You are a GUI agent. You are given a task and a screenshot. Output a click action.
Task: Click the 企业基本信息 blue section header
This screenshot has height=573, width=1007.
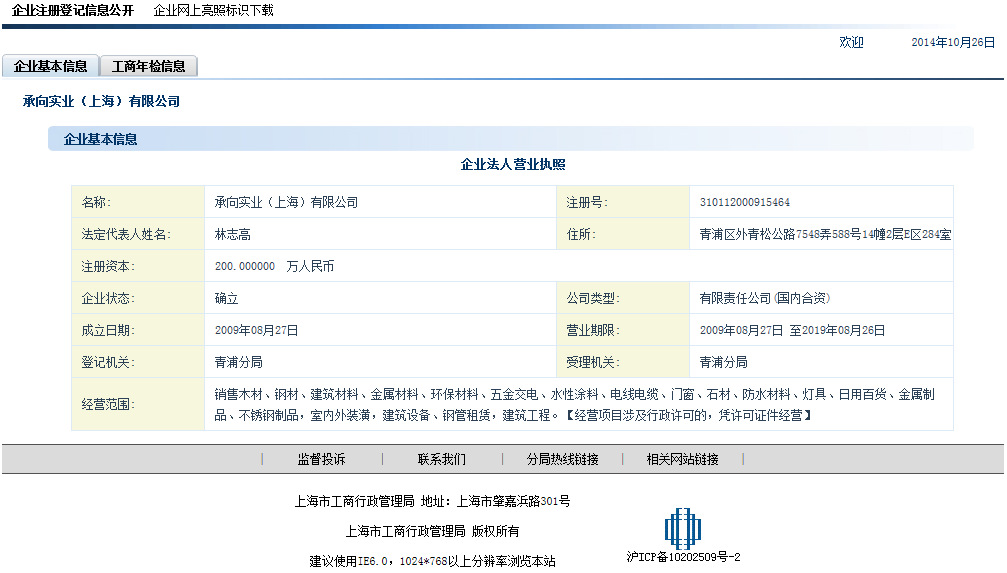pyautogui.click(x=101, y=140)
